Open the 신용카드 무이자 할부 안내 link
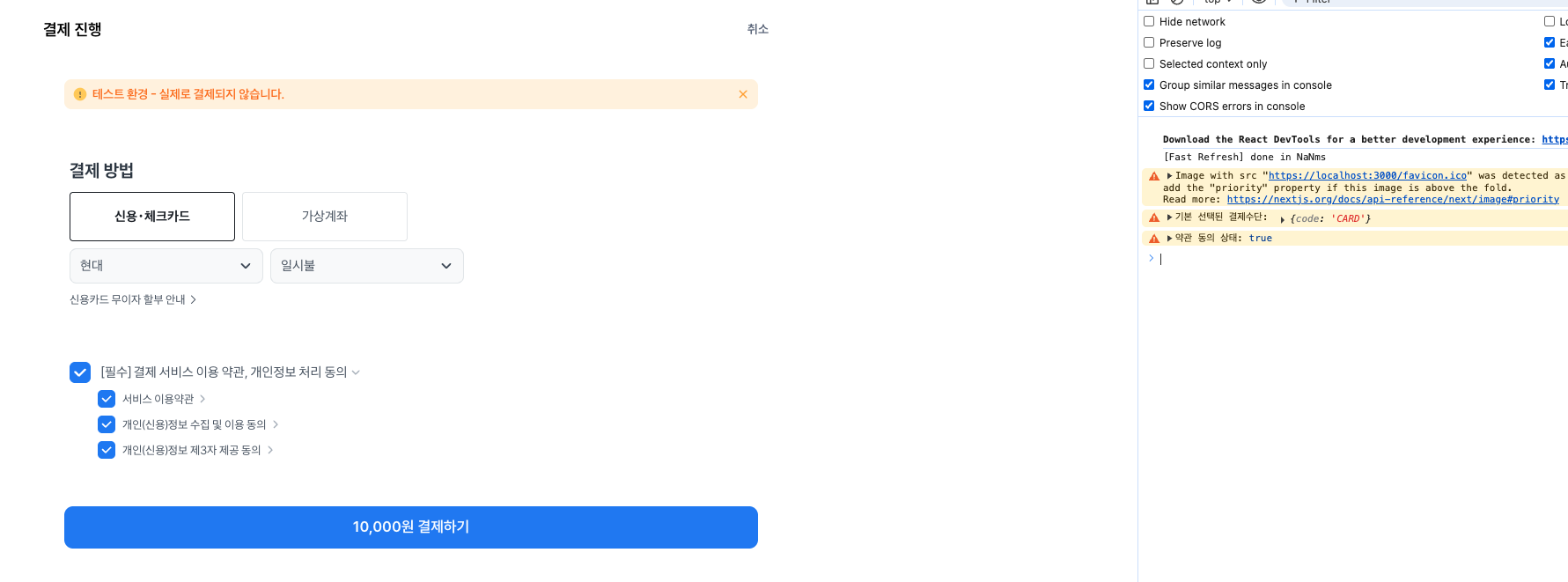 [133, 300]
